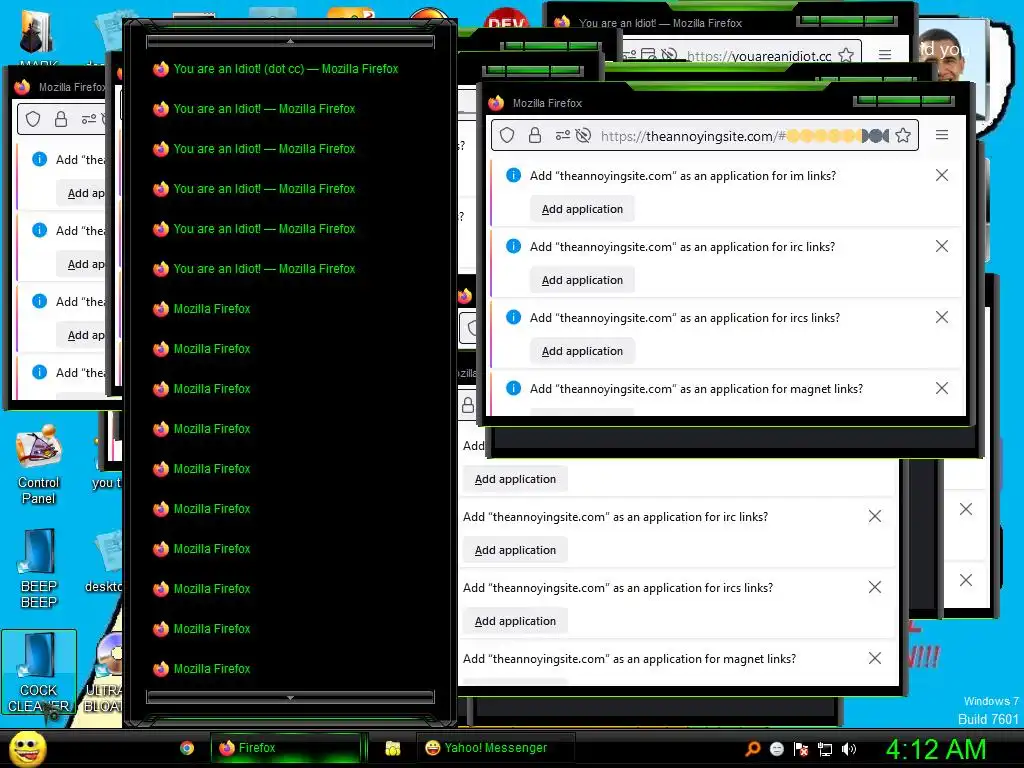The height and width of the screenshot is (768, 1024).
Task: Click info icon beside front-window ircs links prompt
Action: pos(514,317)
